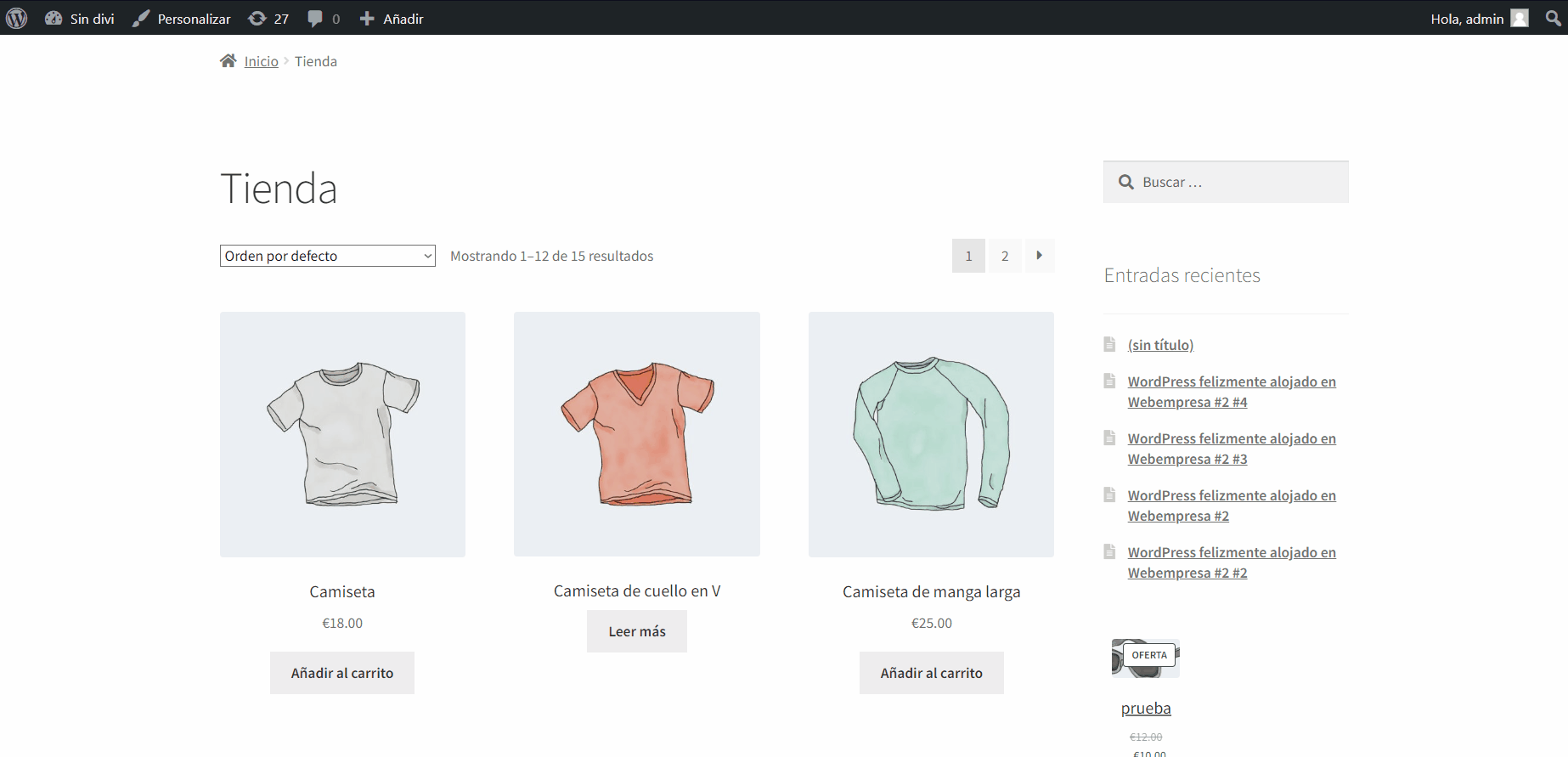
Task: Add Camiseta to the cart
Action: click(x=342, y=673)
